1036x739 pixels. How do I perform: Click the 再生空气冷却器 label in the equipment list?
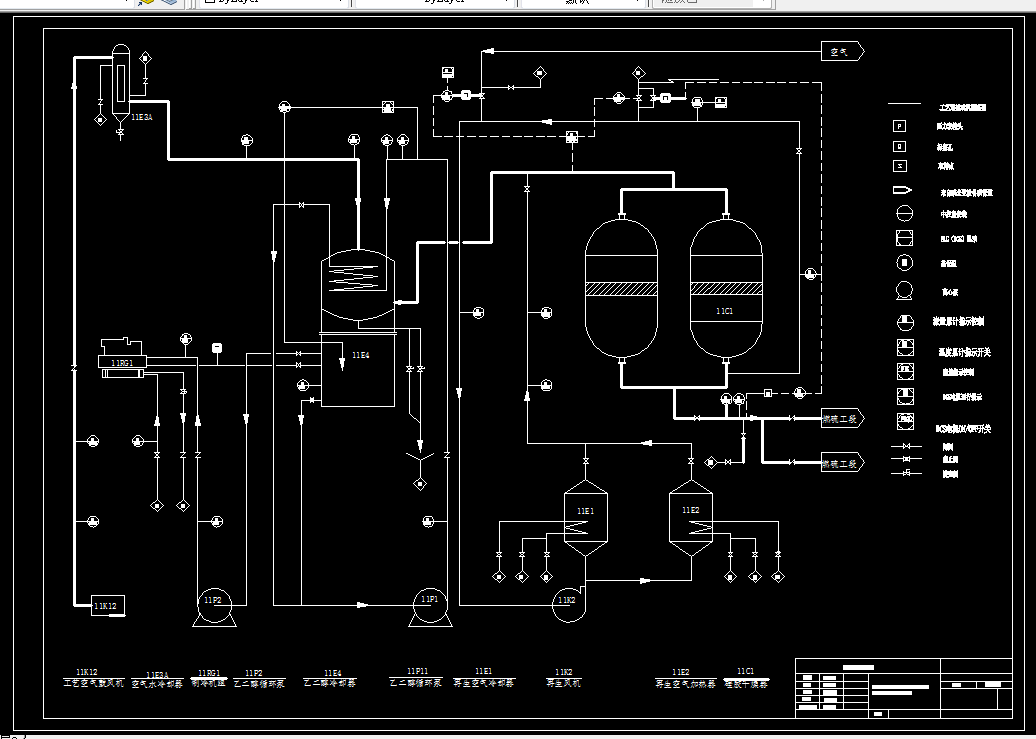(x=484, y=683)
